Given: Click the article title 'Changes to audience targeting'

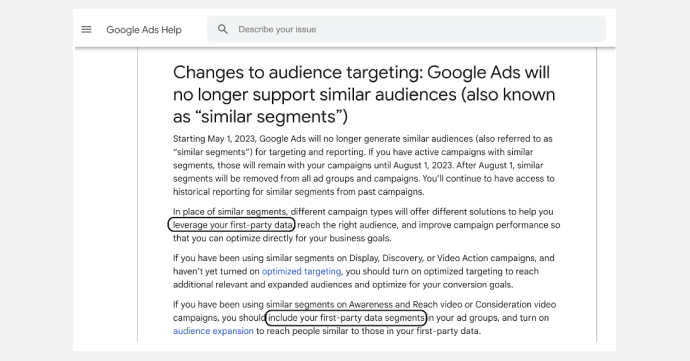Looking at the screenshot, I should click(x=364, y=94).
